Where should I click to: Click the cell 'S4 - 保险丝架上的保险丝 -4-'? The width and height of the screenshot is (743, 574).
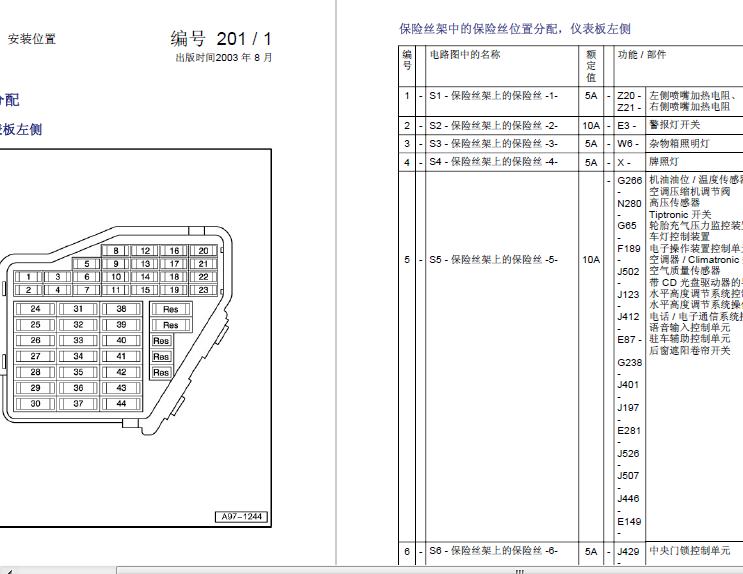[x=493, y=162]
